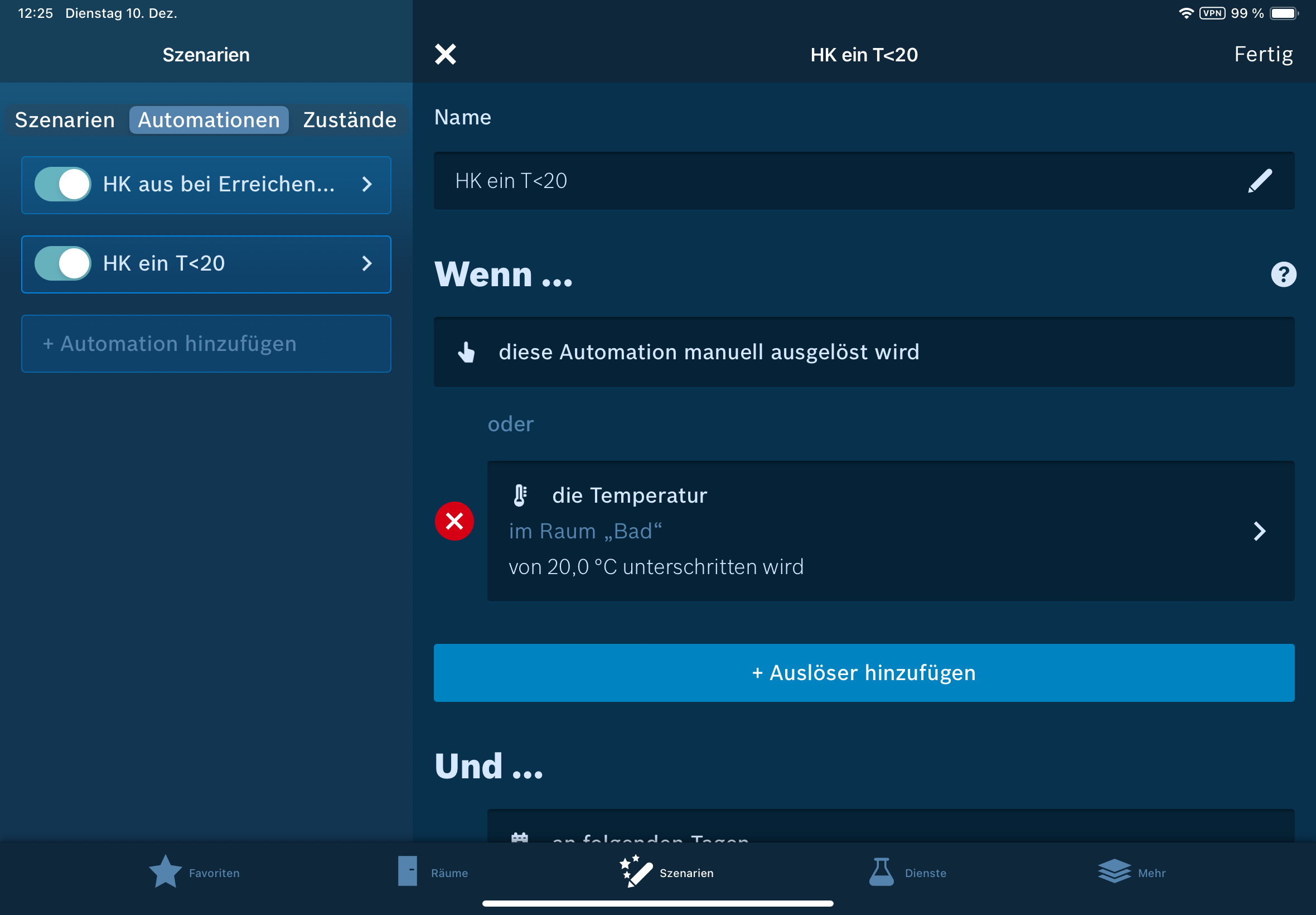Expand 'HK aus bei Erreichen...' chevron
The width and height of the screenshot is (1316, 915).
(x=367, y=185)
